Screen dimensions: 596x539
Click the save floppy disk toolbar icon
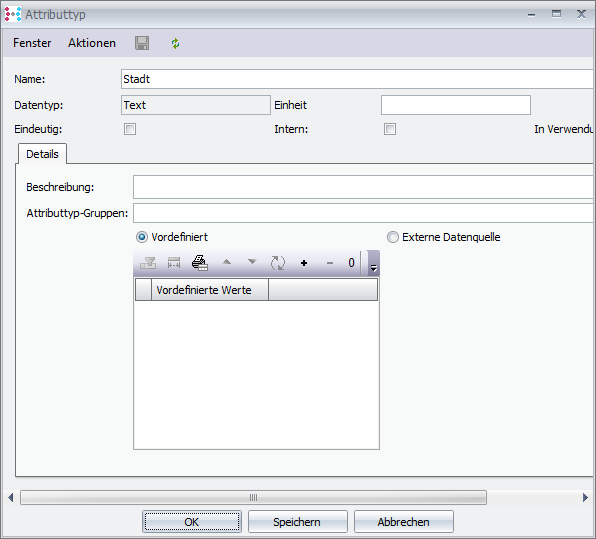click(142, 43)
